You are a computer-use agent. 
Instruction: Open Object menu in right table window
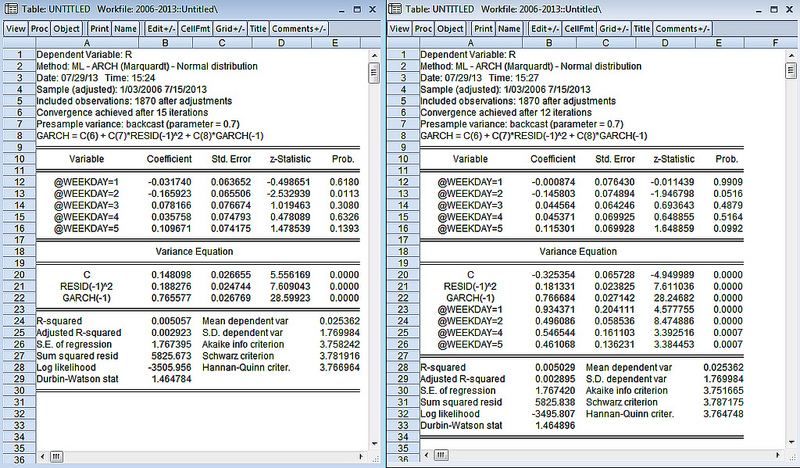coord(450,29)
